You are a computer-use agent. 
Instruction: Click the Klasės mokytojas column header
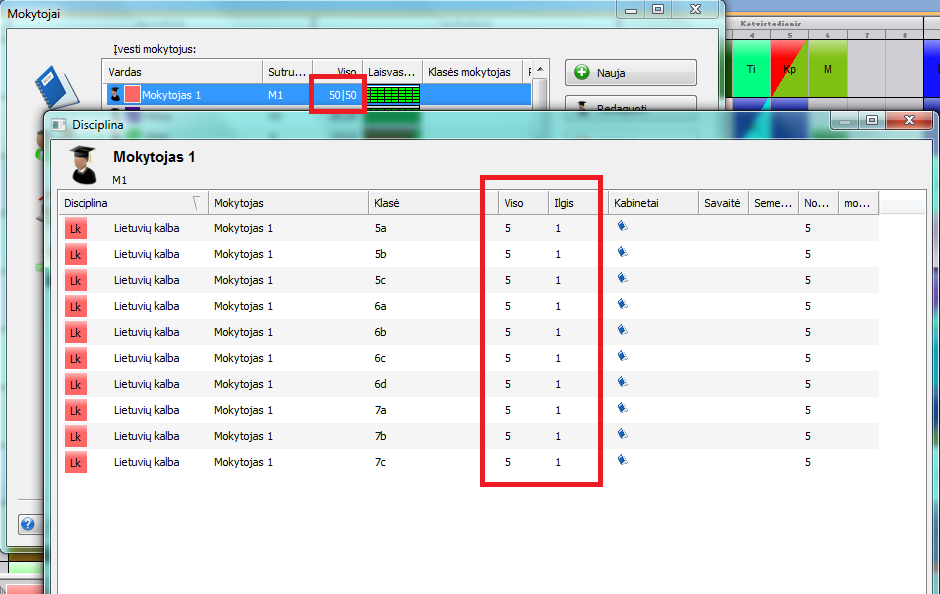coord(468,72)
